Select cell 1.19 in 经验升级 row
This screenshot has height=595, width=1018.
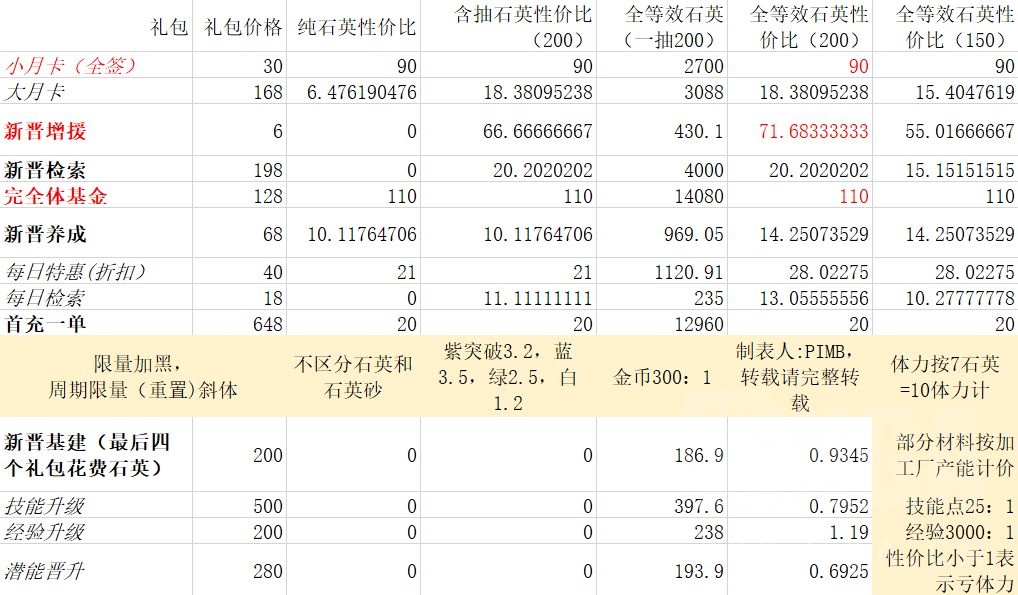coord(800,531)
